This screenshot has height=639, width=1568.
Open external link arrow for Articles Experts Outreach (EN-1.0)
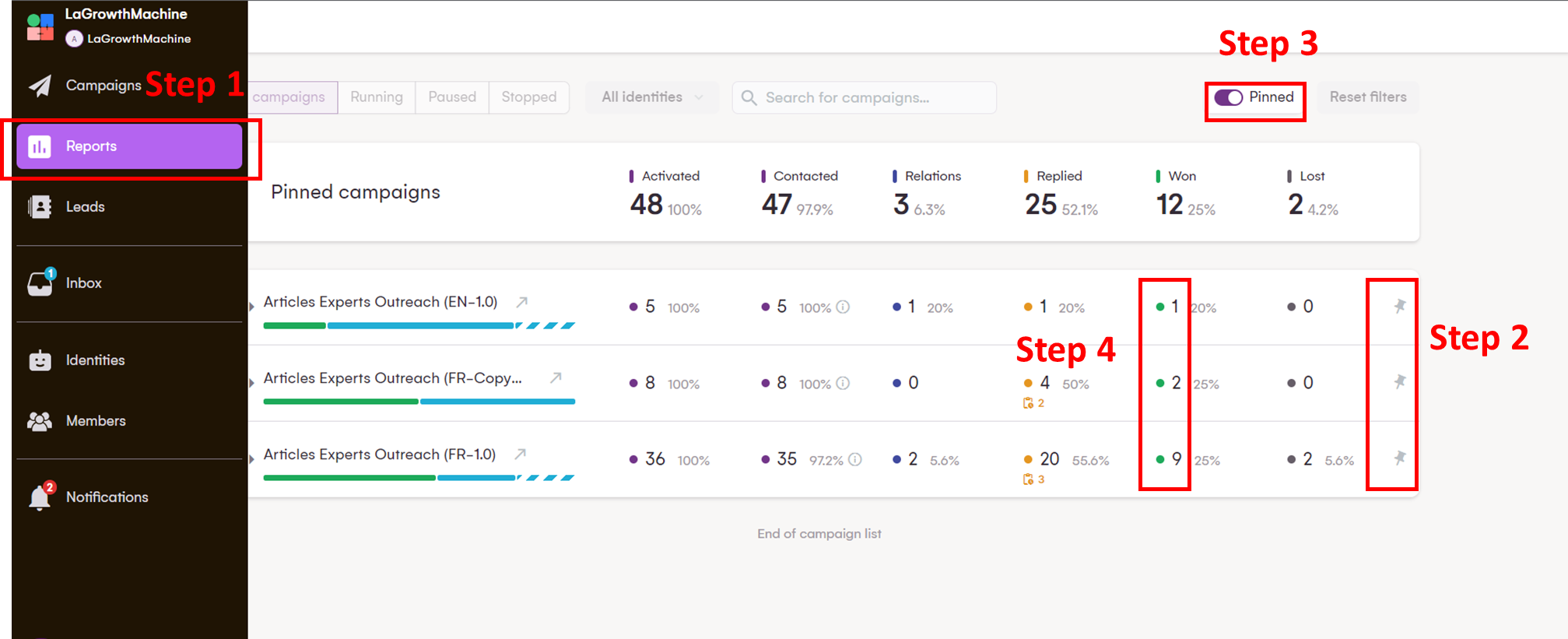click(x=522, y=302)
